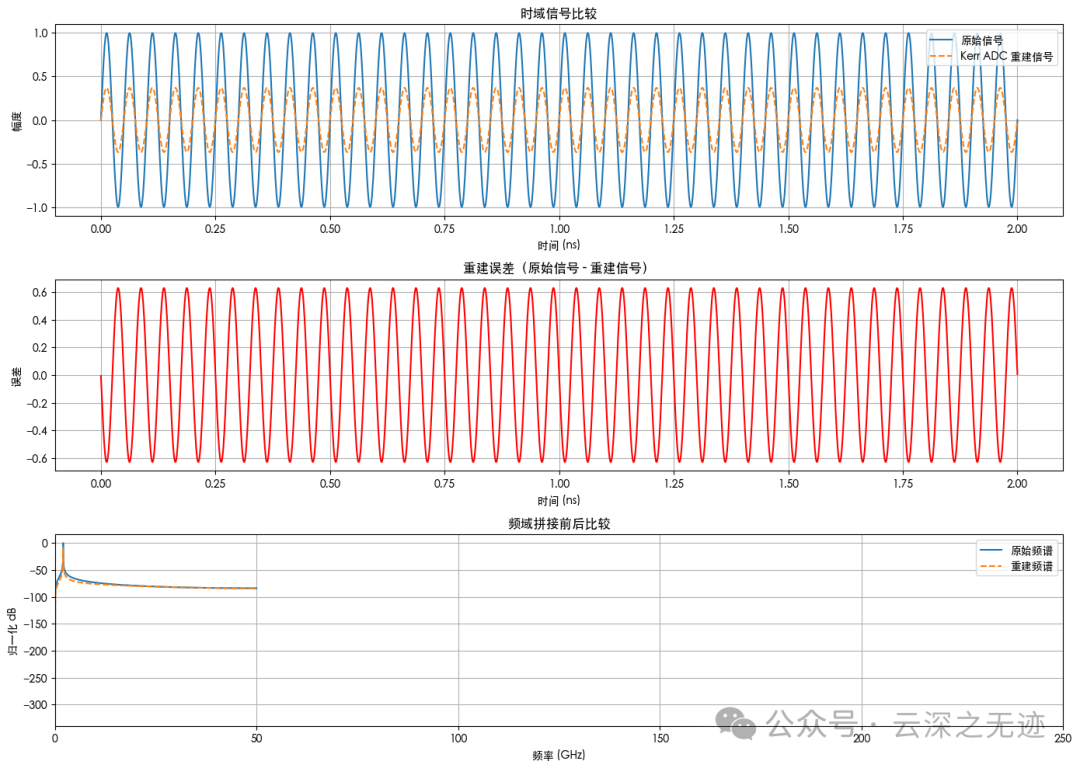1080x768 pixels.
Task: Click x tick 100 on the spectrum plot
Action: click(x=458, y=738)
